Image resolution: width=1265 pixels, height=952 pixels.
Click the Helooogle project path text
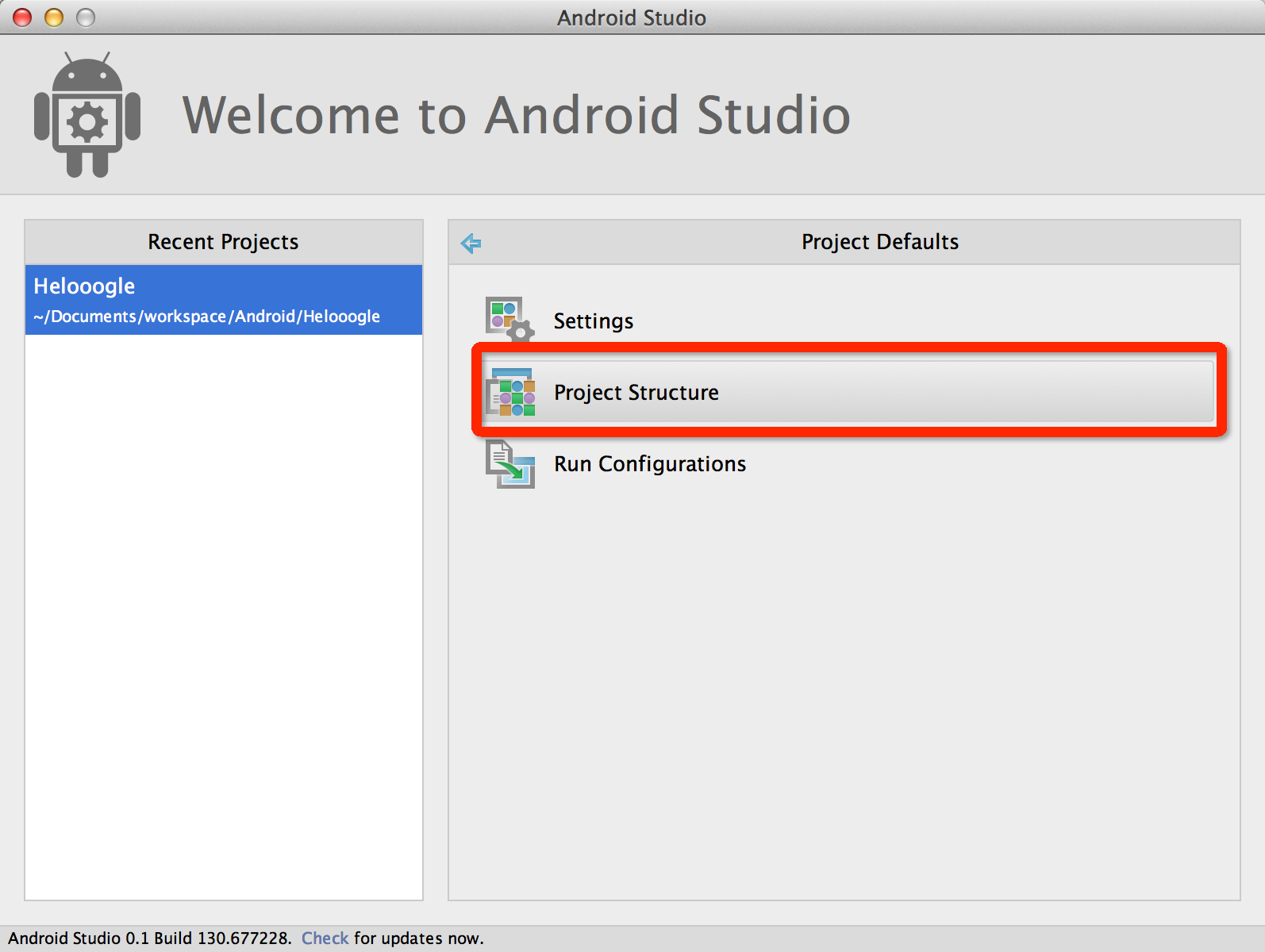pos(206,317)
